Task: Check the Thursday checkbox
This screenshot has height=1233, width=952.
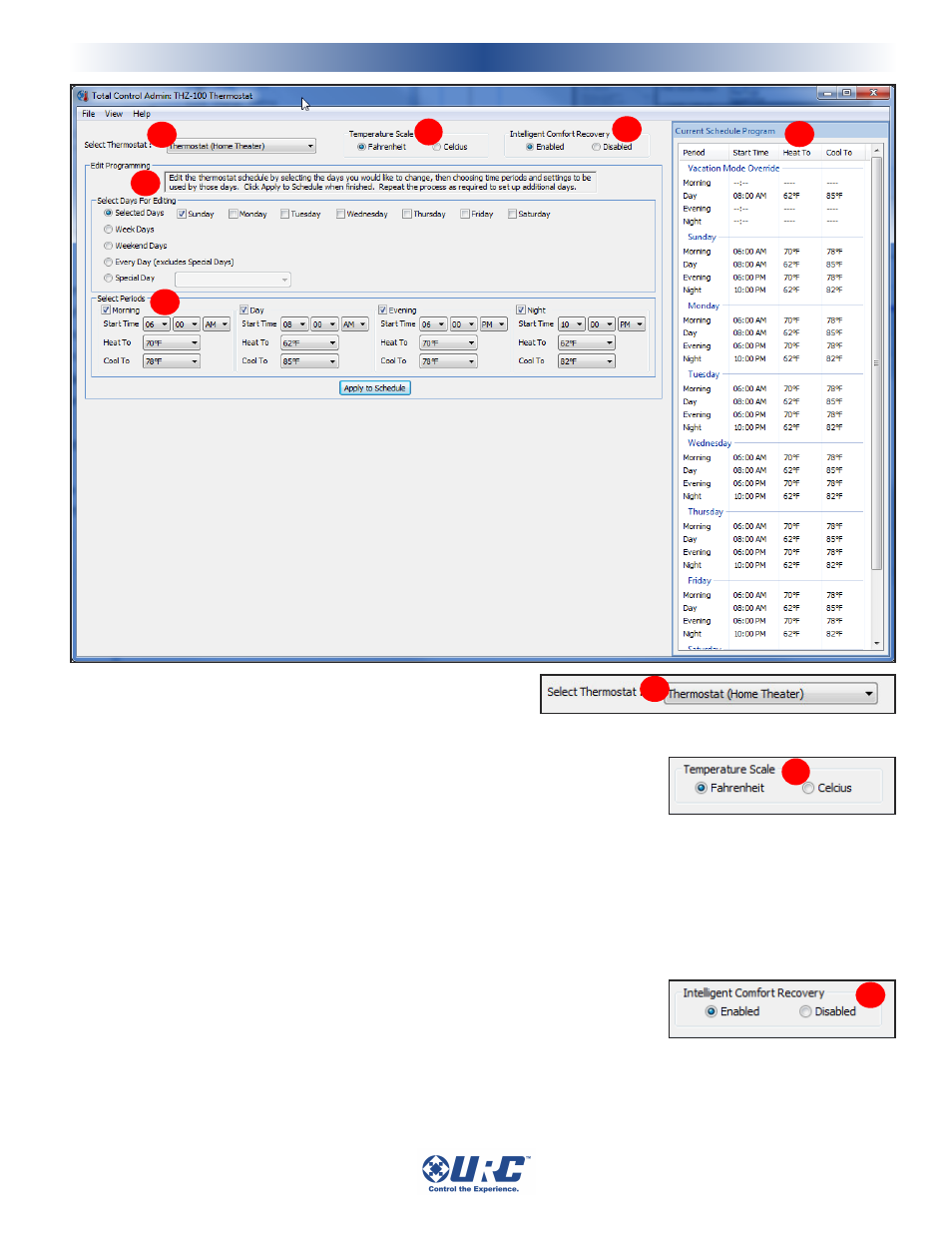Action: pos(407,214)
